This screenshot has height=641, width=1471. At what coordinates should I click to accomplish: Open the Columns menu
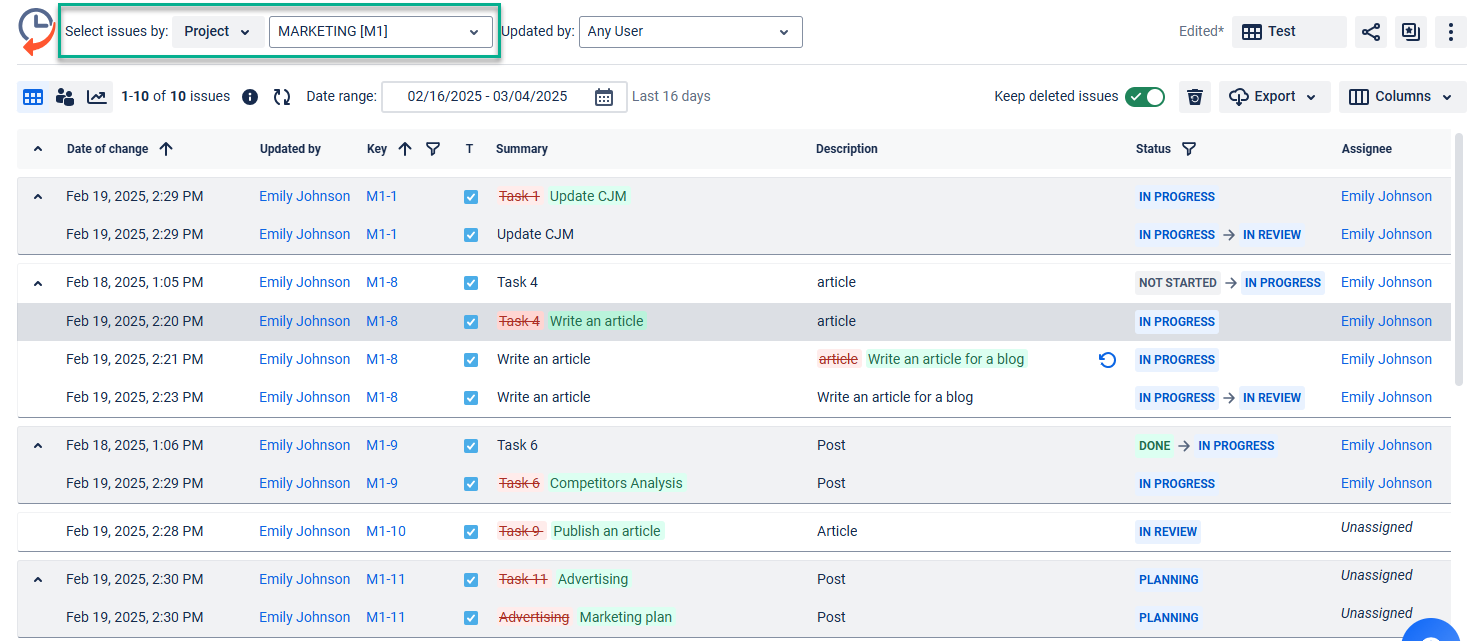[1401, 97]
